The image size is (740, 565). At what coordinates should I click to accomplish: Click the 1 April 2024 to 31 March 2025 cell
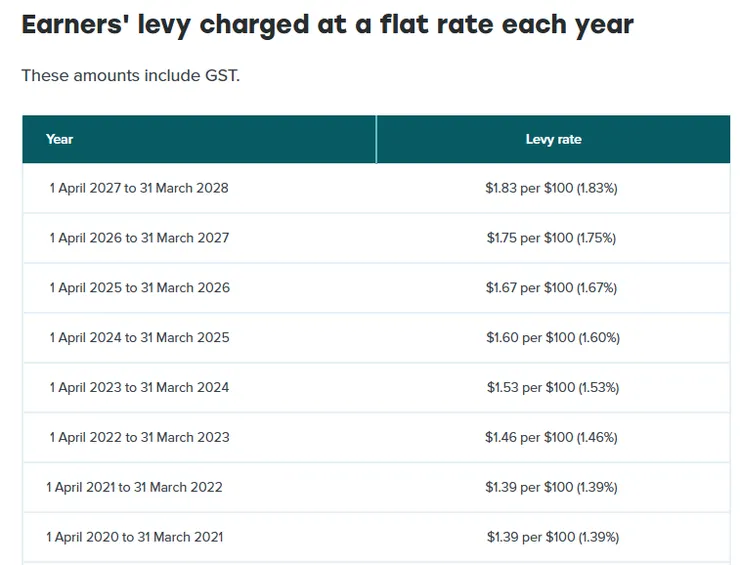(139, 338)
